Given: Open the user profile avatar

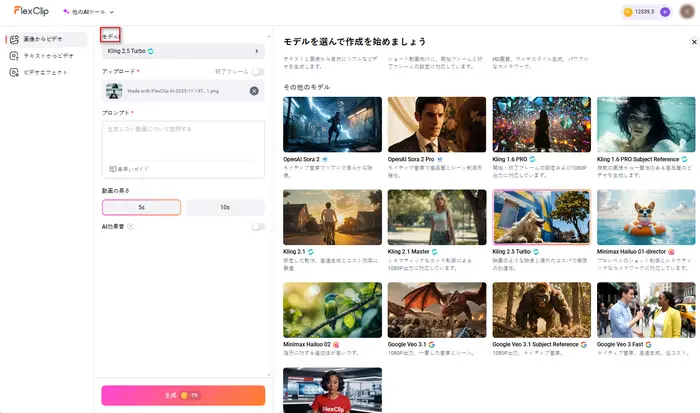Looking at the screenshot, I should pyautogui.click(x=686, y=12).
